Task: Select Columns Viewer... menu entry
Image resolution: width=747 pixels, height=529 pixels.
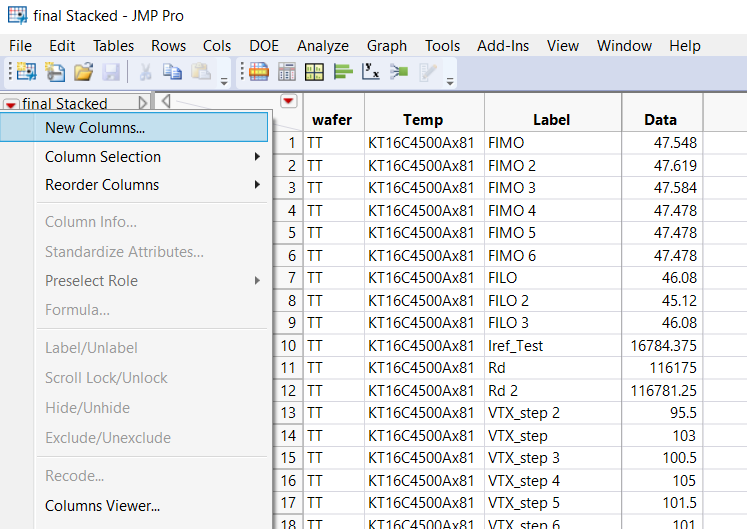Action: coord(102,506)
